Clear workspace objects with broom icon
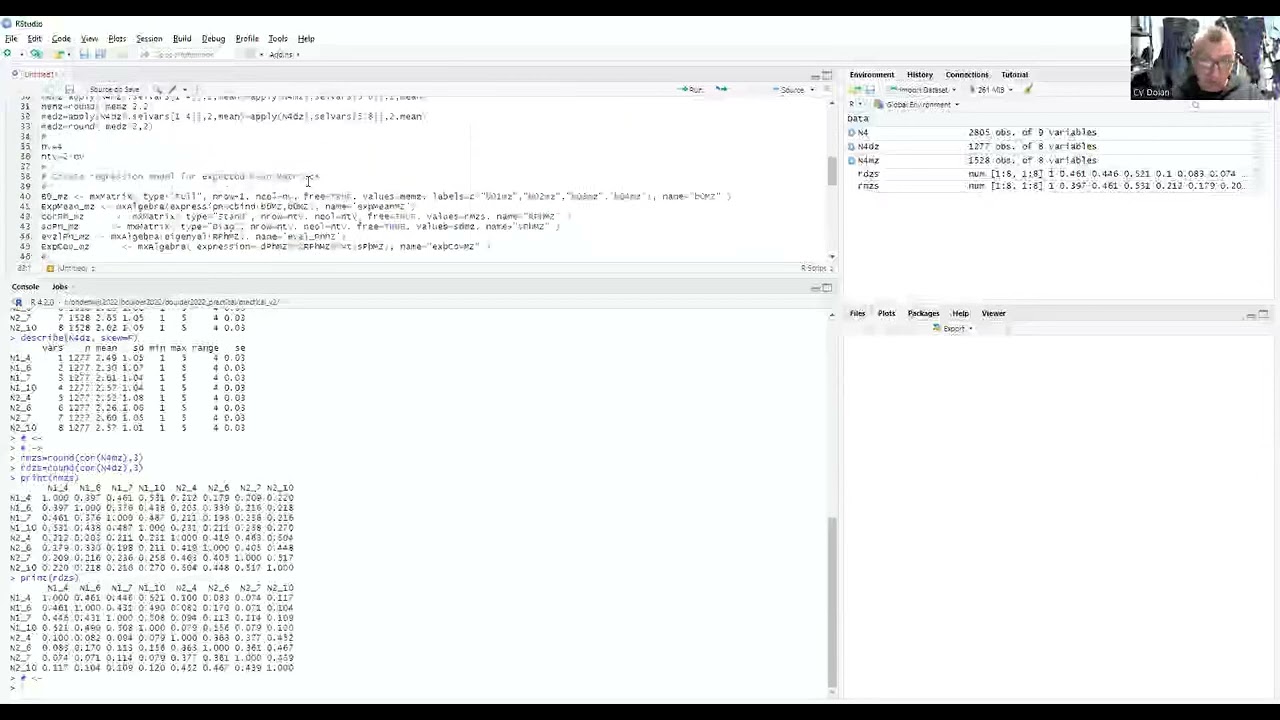The image size is (1280, 720). [x=1028, y=90]
